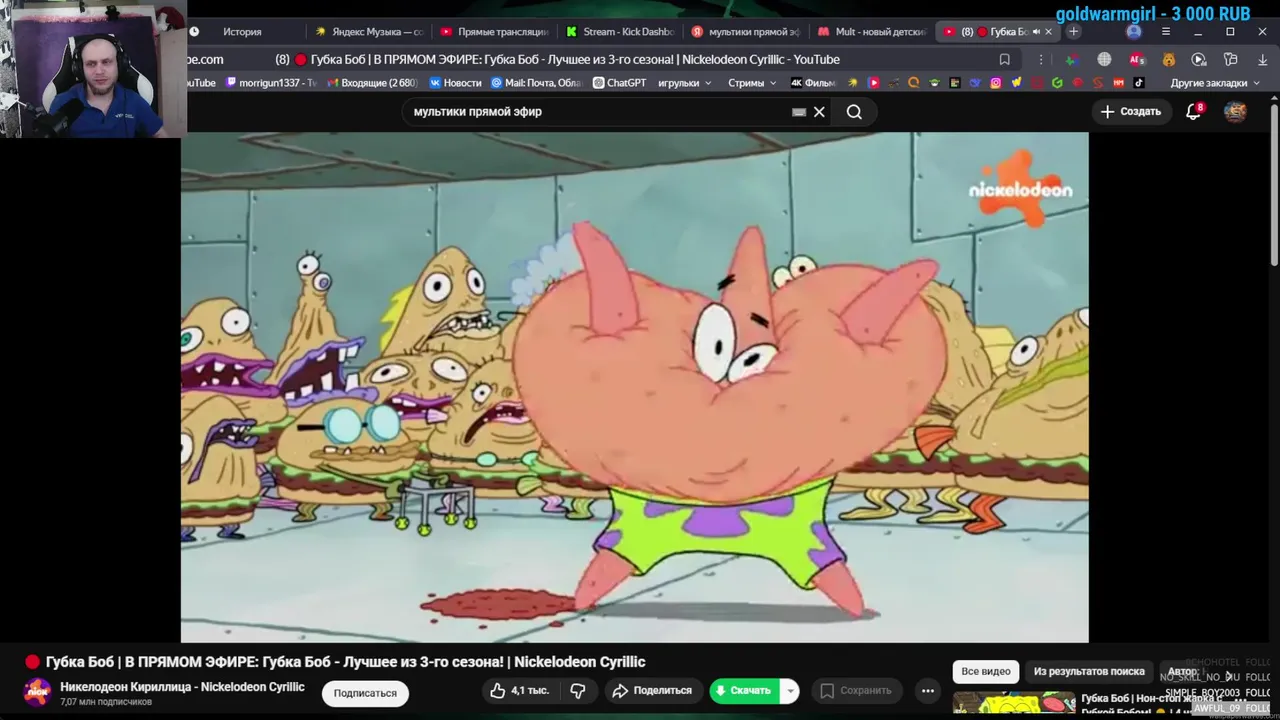
Task: Open the morrigun1337 Twitch bookmark
Action: [271, 83]
